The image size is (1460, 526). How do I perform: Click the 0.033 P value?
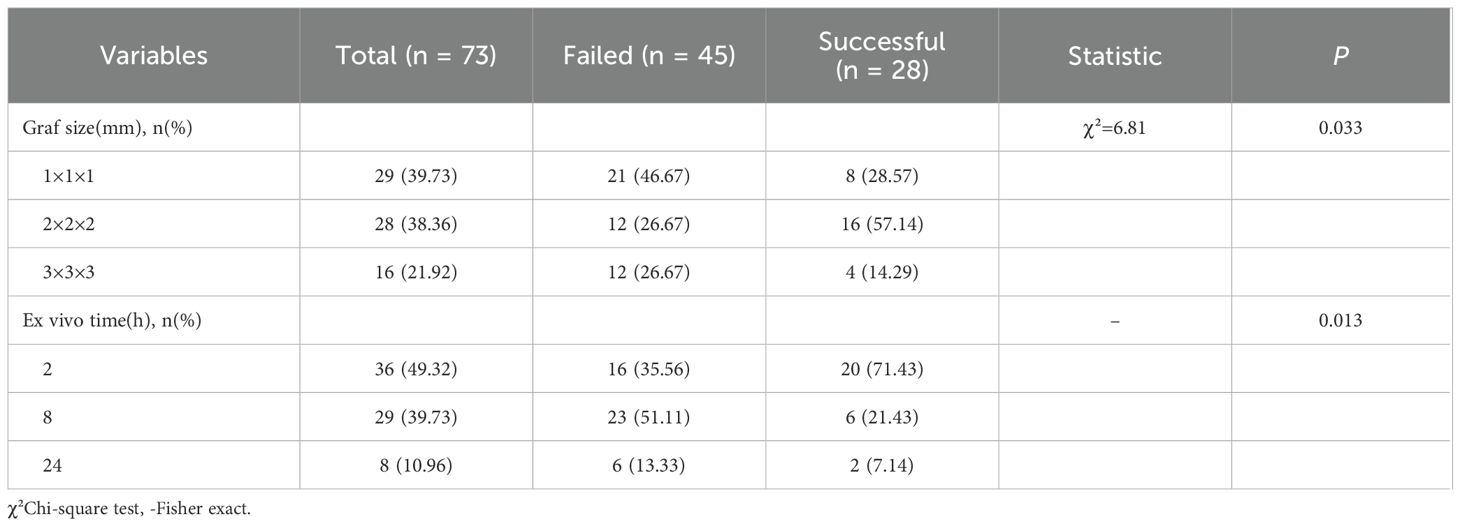pos(1340,127)
